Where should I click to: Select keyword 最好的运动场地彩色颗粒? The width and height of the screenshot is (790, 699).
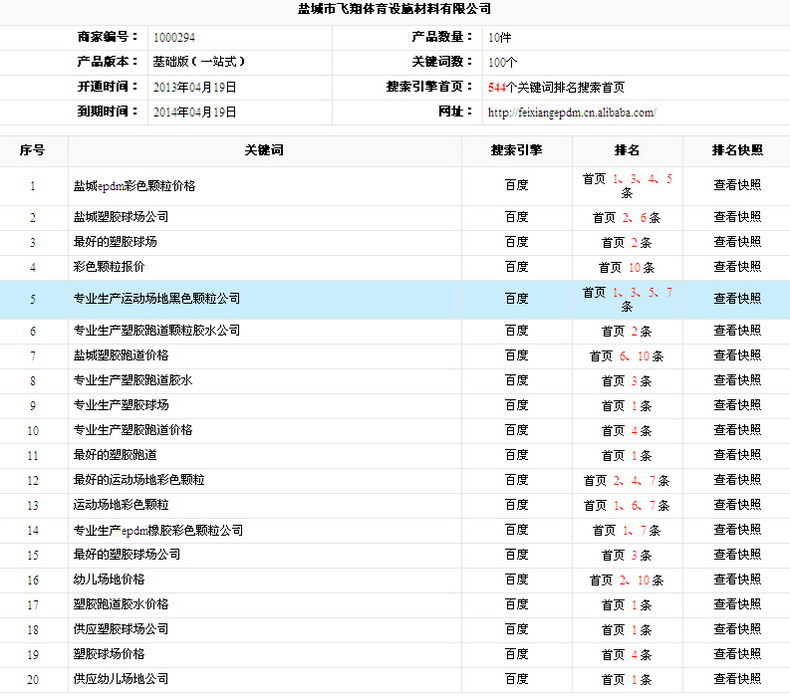pos(139,480)
